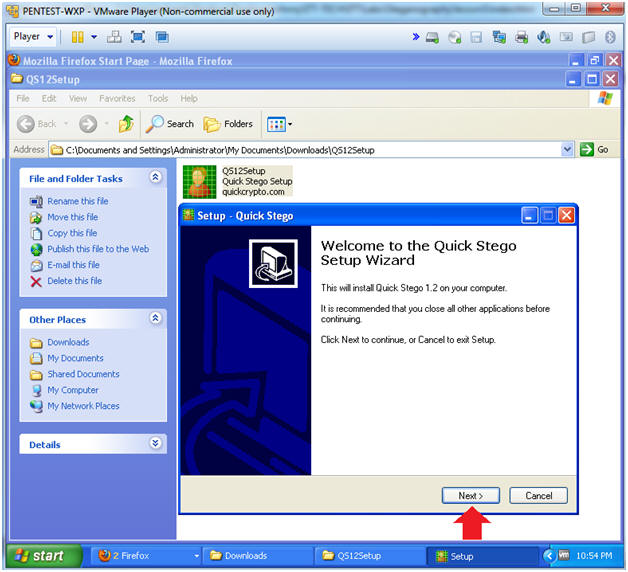628x572 pixels.
Task: Enter VMware full screen mode
Action: coord(138,37)
